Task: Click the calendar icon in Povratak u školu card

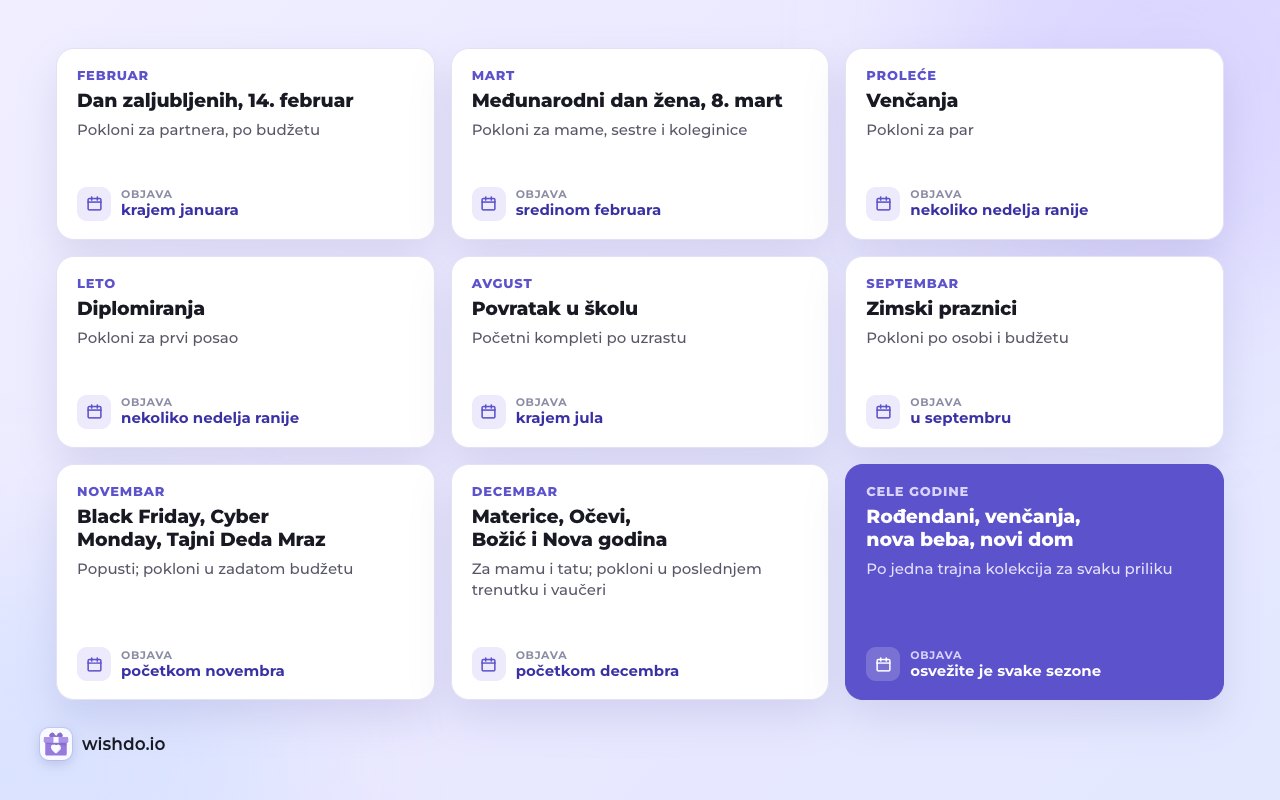Action: pos(489,412)
